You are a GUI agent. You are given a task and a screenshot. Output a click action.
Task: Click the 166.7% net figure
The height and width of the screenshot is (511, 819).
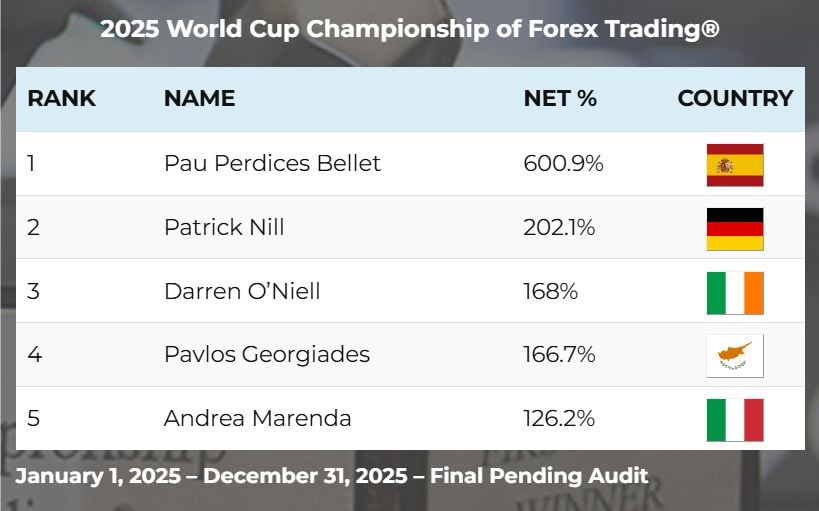click(x=559, y=355)
